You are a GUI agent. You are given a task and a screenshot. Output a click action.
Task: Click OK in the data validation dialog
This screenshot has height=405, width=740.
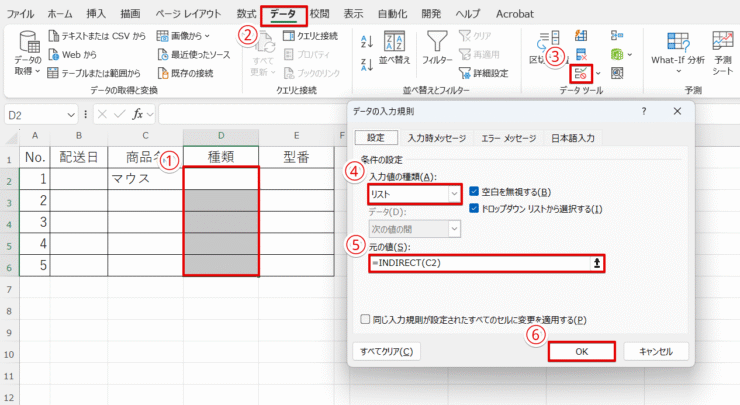tap(582, 352)
